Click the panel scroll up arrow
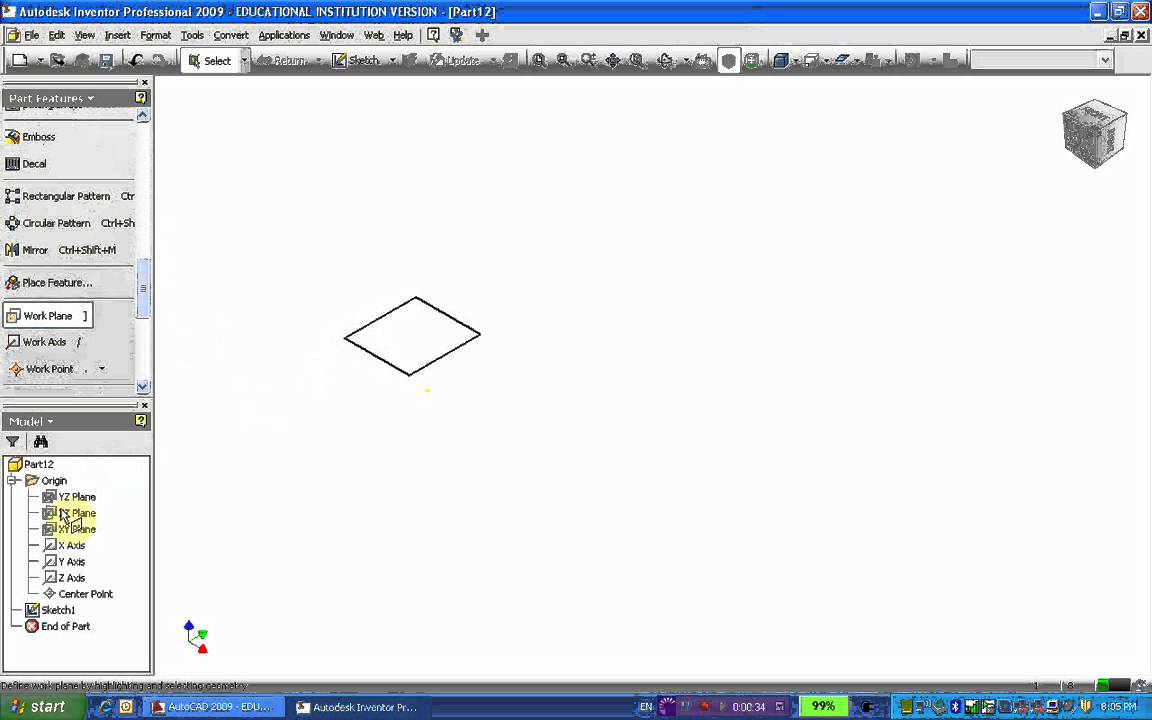This screenshot has width=1152, height=720. [x=143, y=115]
